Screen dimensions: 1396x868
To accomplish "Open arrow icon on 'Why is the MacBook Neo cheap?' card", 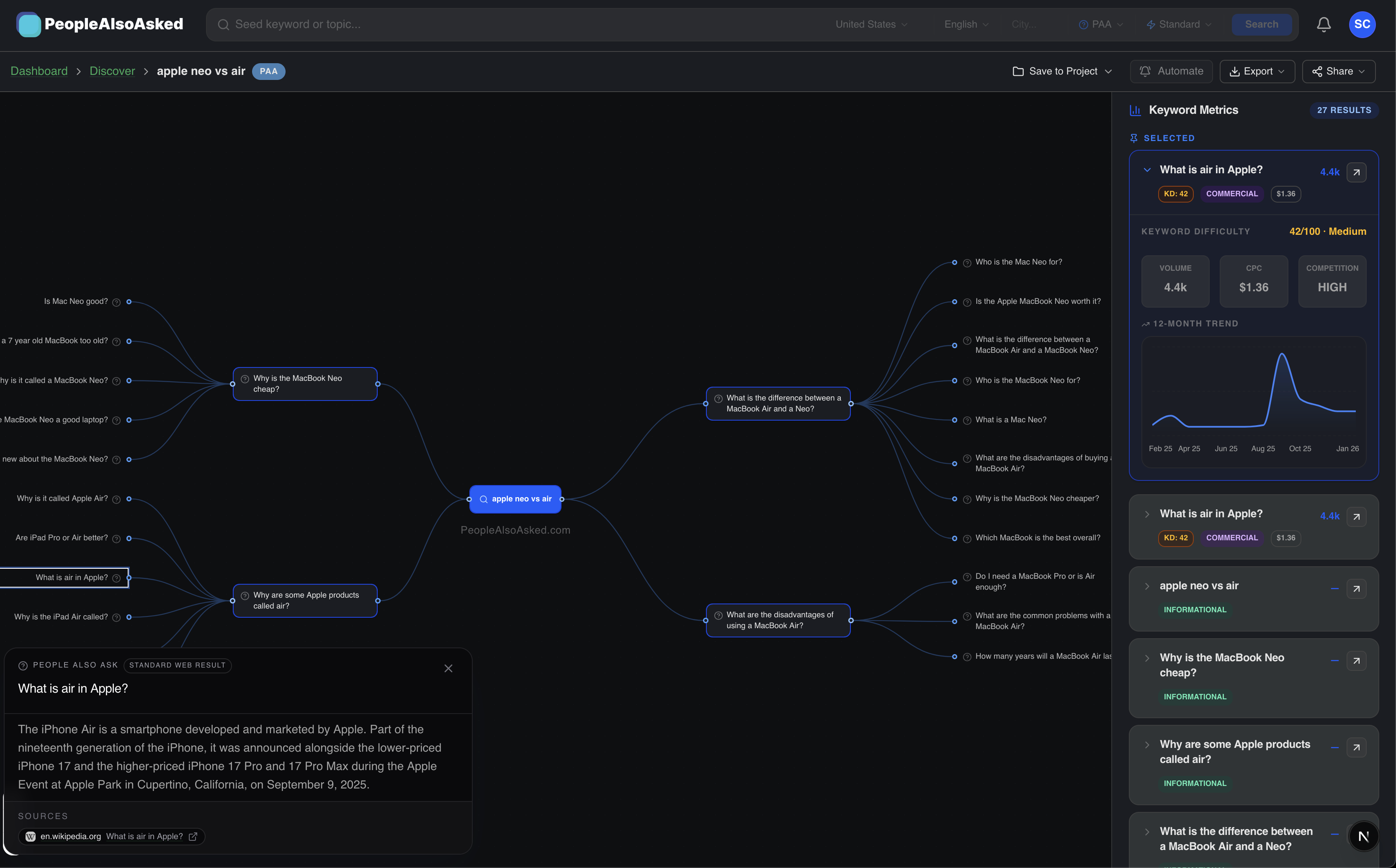I will tap(1356, 661).
